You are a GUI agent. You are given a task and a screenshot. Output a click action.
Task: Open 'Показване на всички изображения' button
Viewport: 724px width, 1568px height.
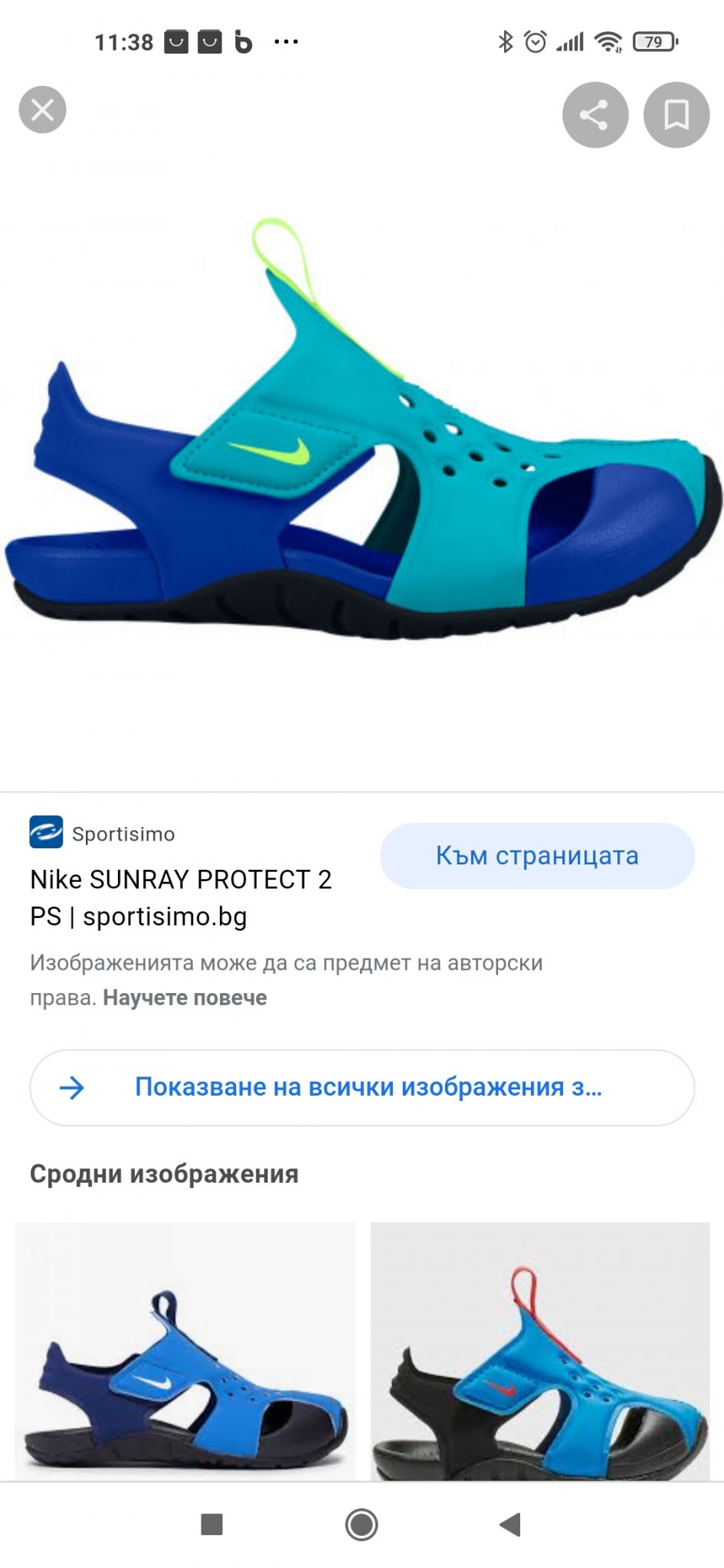[x=362, y=1087]
